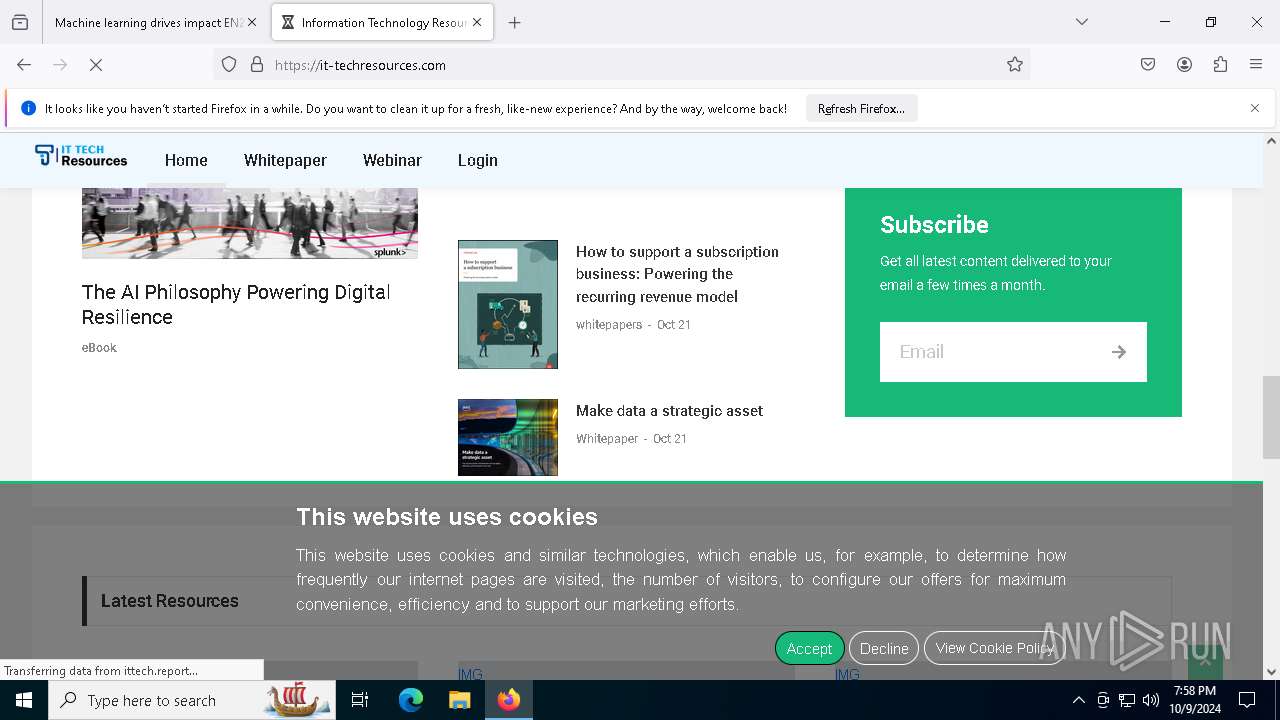Open Make data a strategic asset thumbnail
This screenshot has height=720, width=1280.
coord(508,437)
